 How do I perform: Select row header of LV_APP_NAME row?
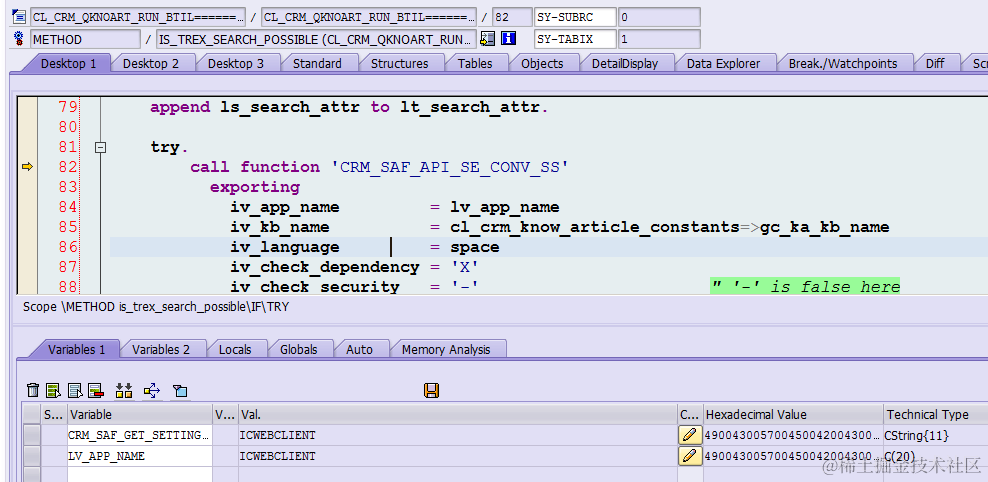pyautogui.click(x=32, y=456)
